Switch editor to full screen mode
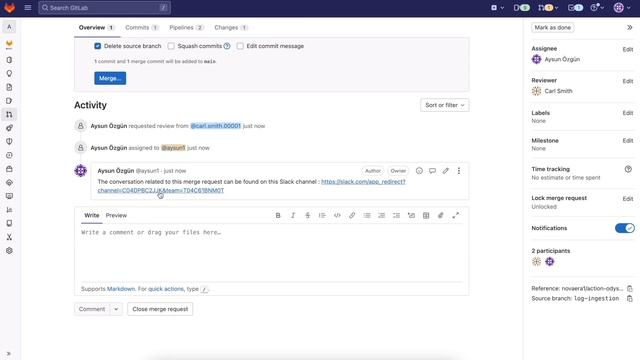Image resolution: width=640 pixels, height=360 pixels. [x=456, y=216]
